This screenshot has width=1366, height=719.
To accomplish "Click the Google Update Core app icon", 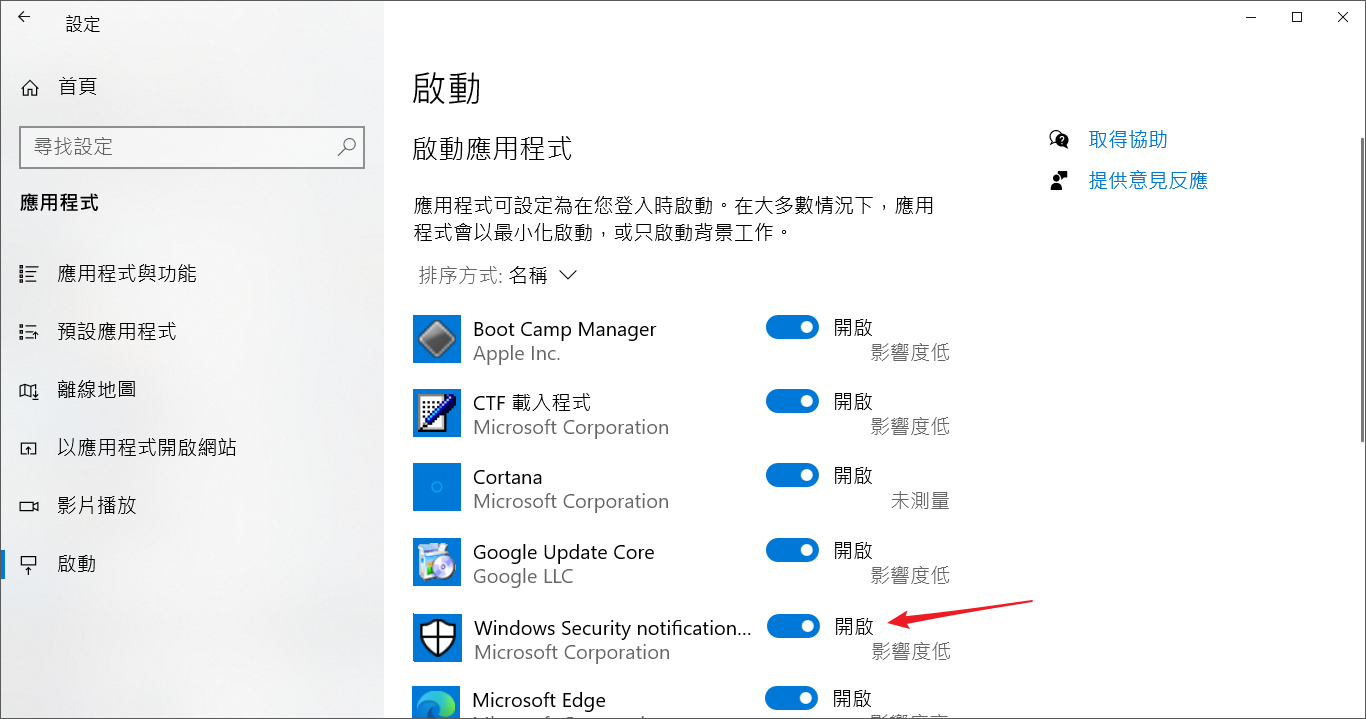I will 437,562.
